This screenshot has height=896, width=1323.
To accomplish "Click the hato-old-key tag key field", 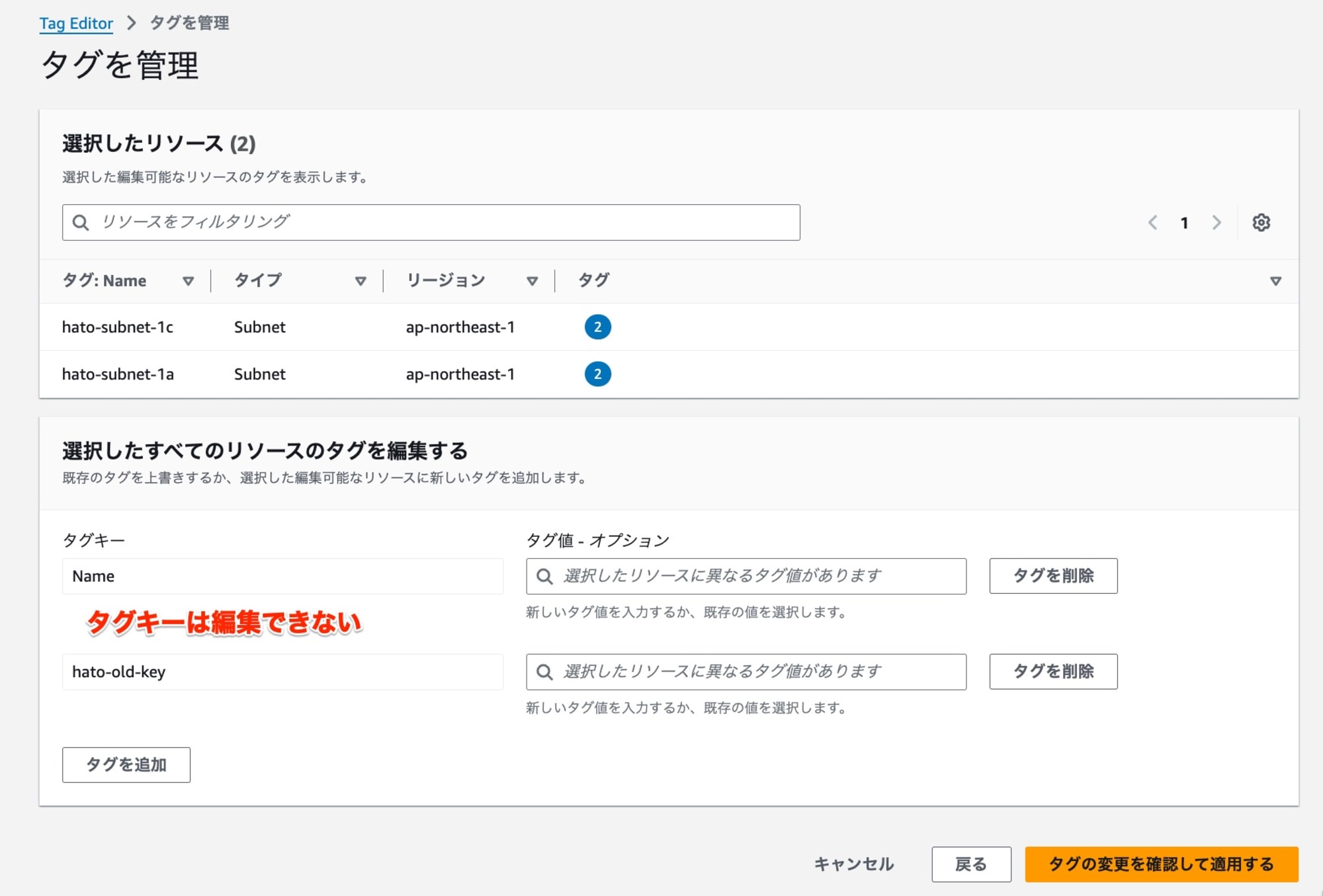I will (x=282, y=672).
